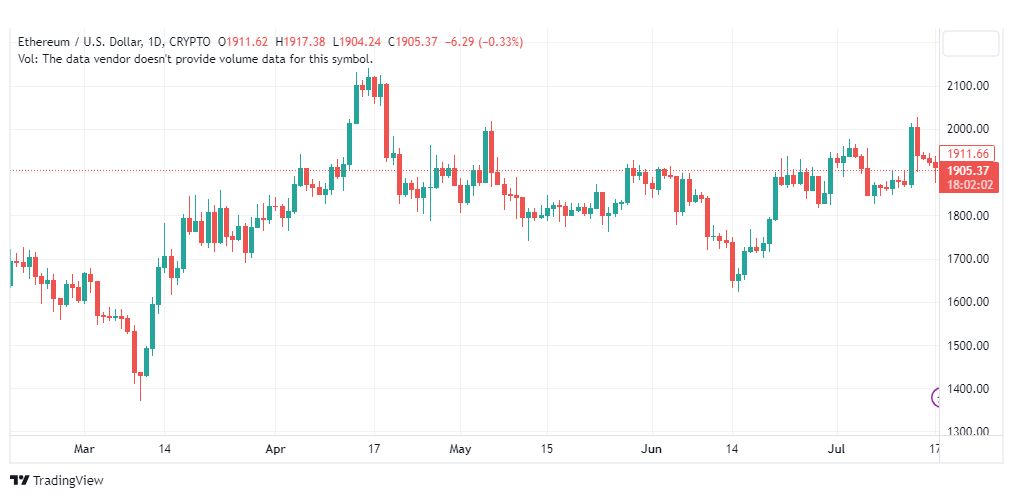Click the purple circular event icon near 1400.00
The width and height of the screenshot is (1012, 498).
[x=936, y=397]
